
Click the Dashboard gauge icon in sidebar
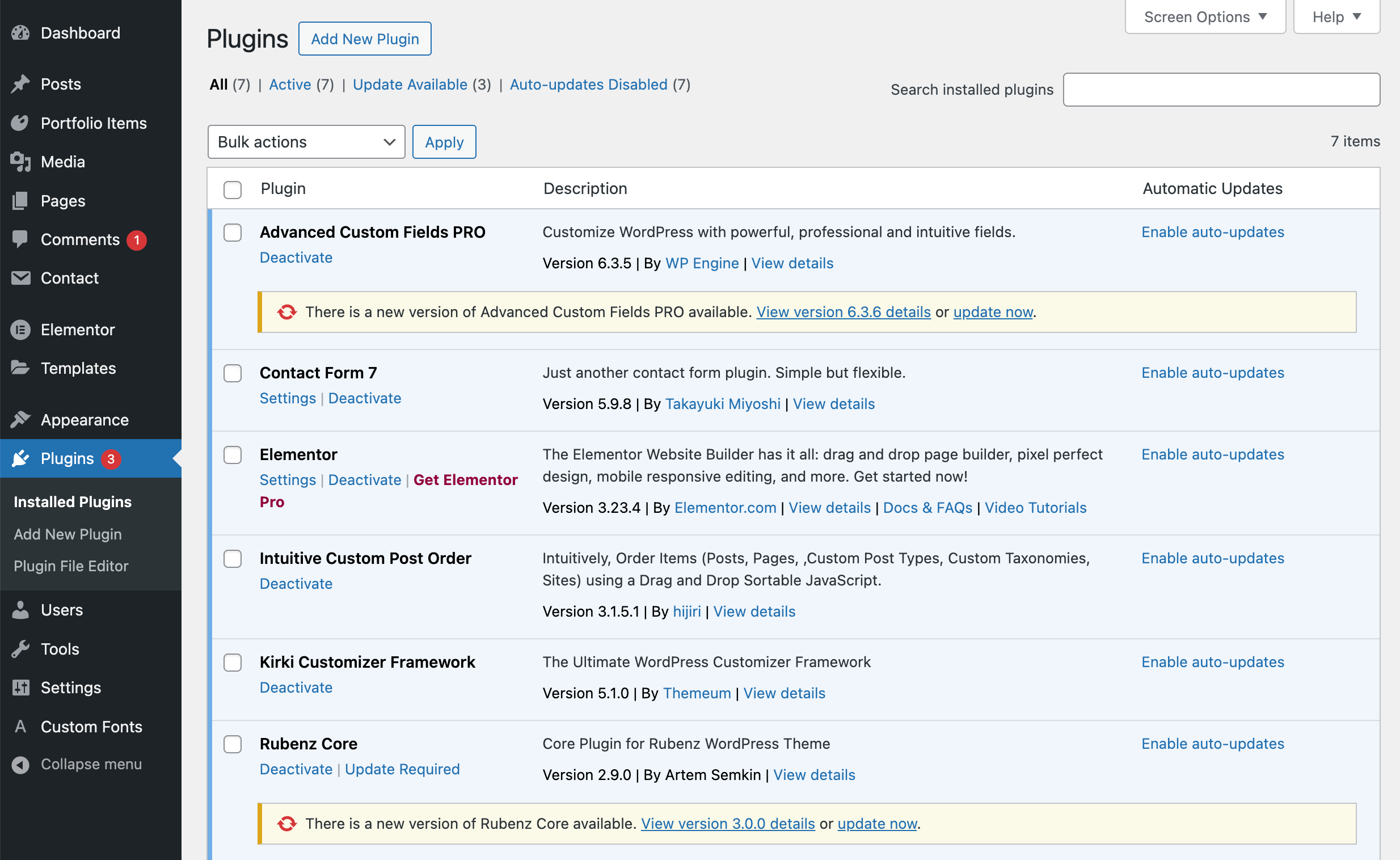pos(20,33)
